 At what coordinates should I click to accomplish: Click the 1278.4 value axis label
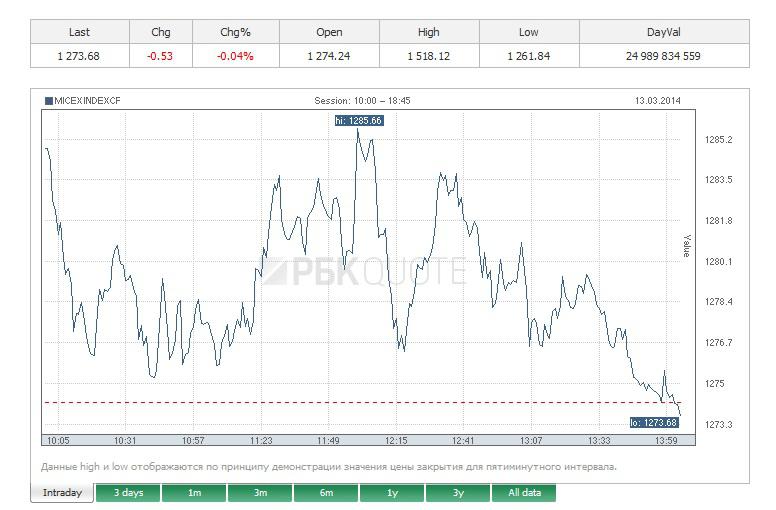tap(719, 302)
